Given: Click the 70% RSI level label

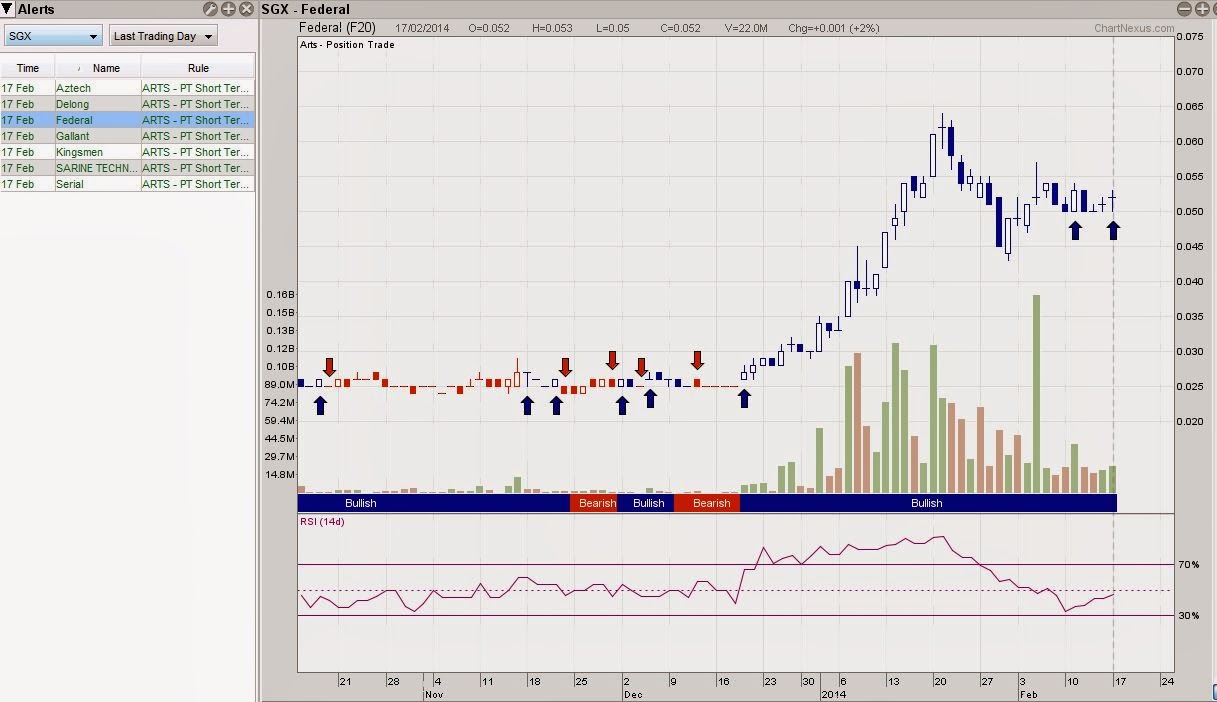Looking at the screenshot, I should (1189, 565).
